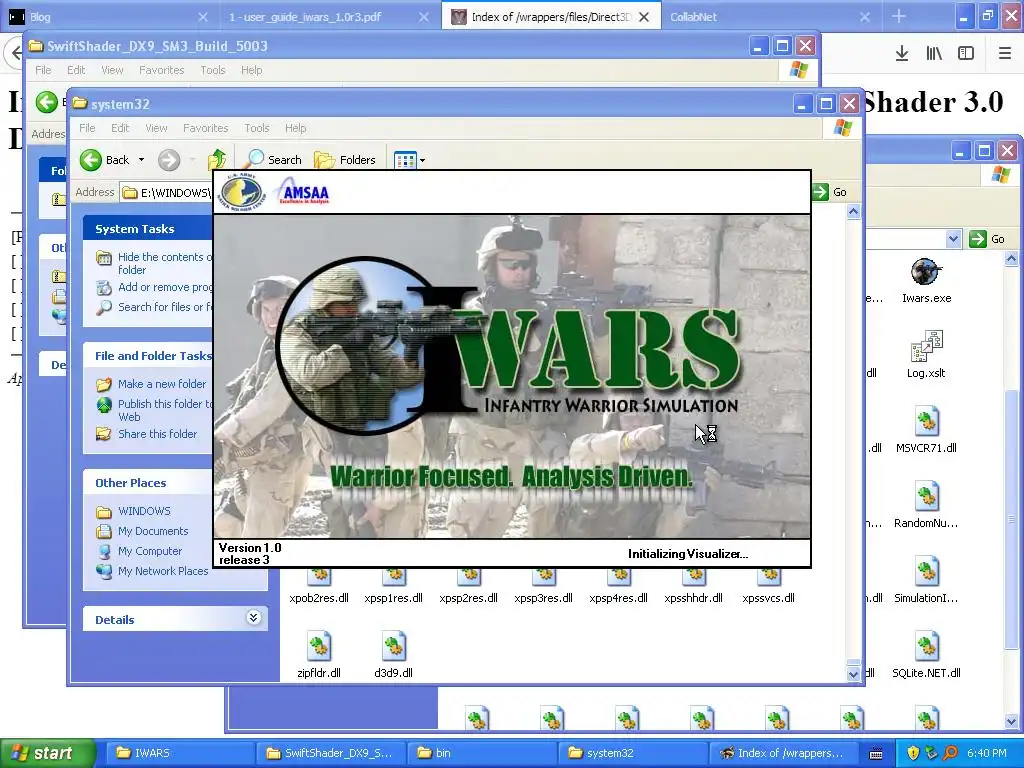
Task: Click scroll-up arrow in bin window
Action: (1011, 259)
